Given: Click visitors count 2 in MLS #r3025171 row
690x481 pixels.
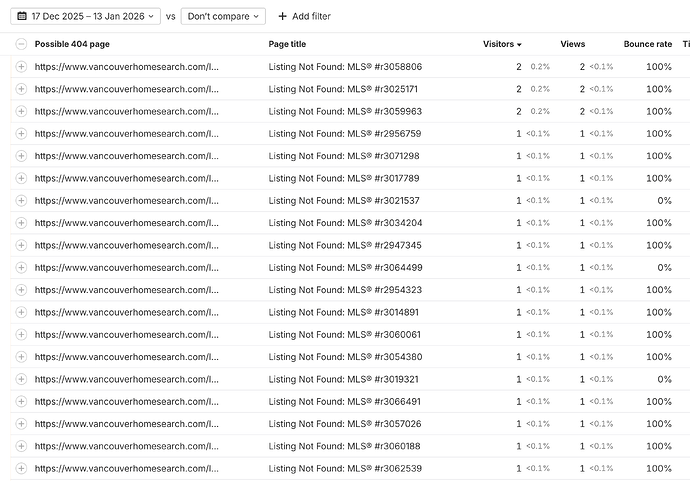Looking at the screenshot, I should [x=519, y=89].
